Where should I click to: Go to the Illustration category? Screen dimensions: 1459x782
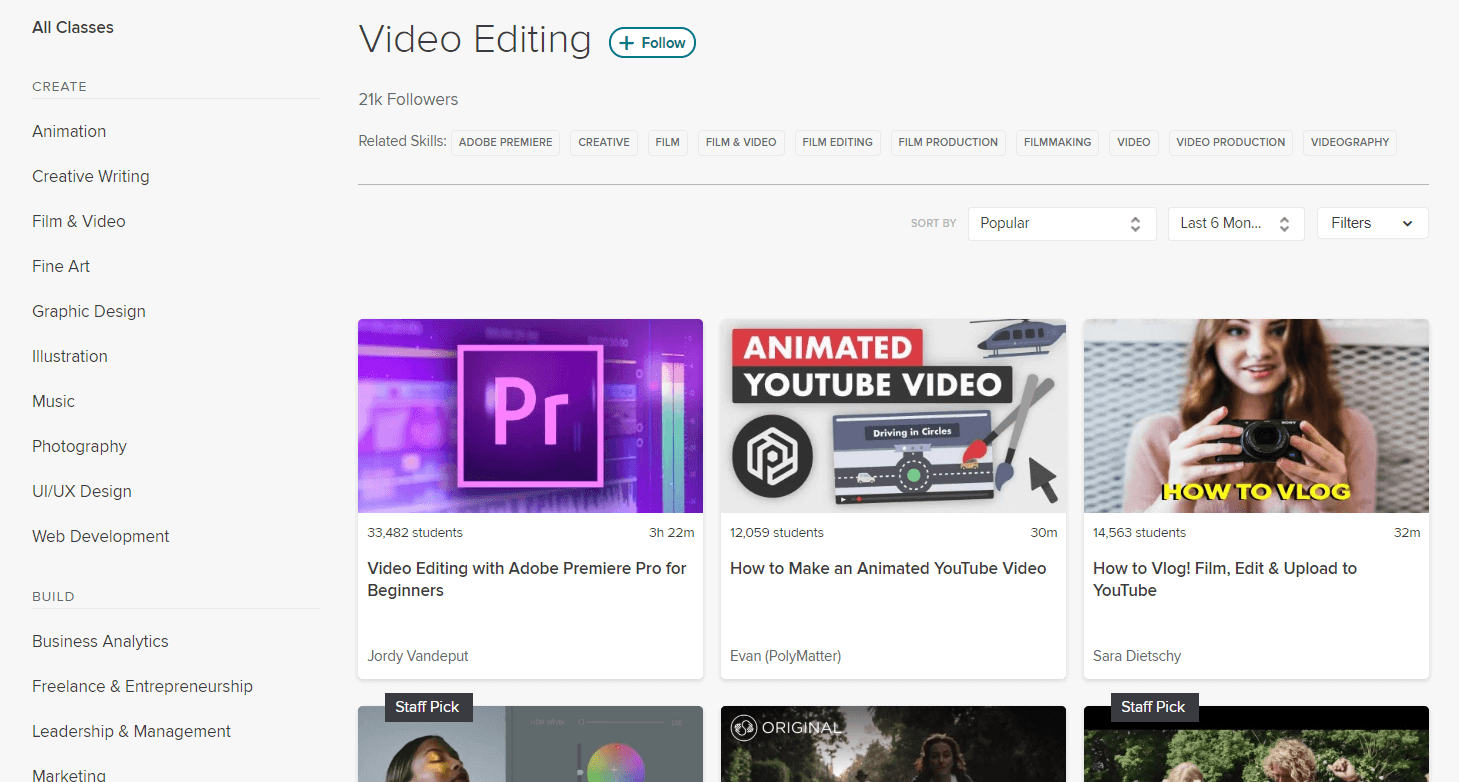coord(70,356)
